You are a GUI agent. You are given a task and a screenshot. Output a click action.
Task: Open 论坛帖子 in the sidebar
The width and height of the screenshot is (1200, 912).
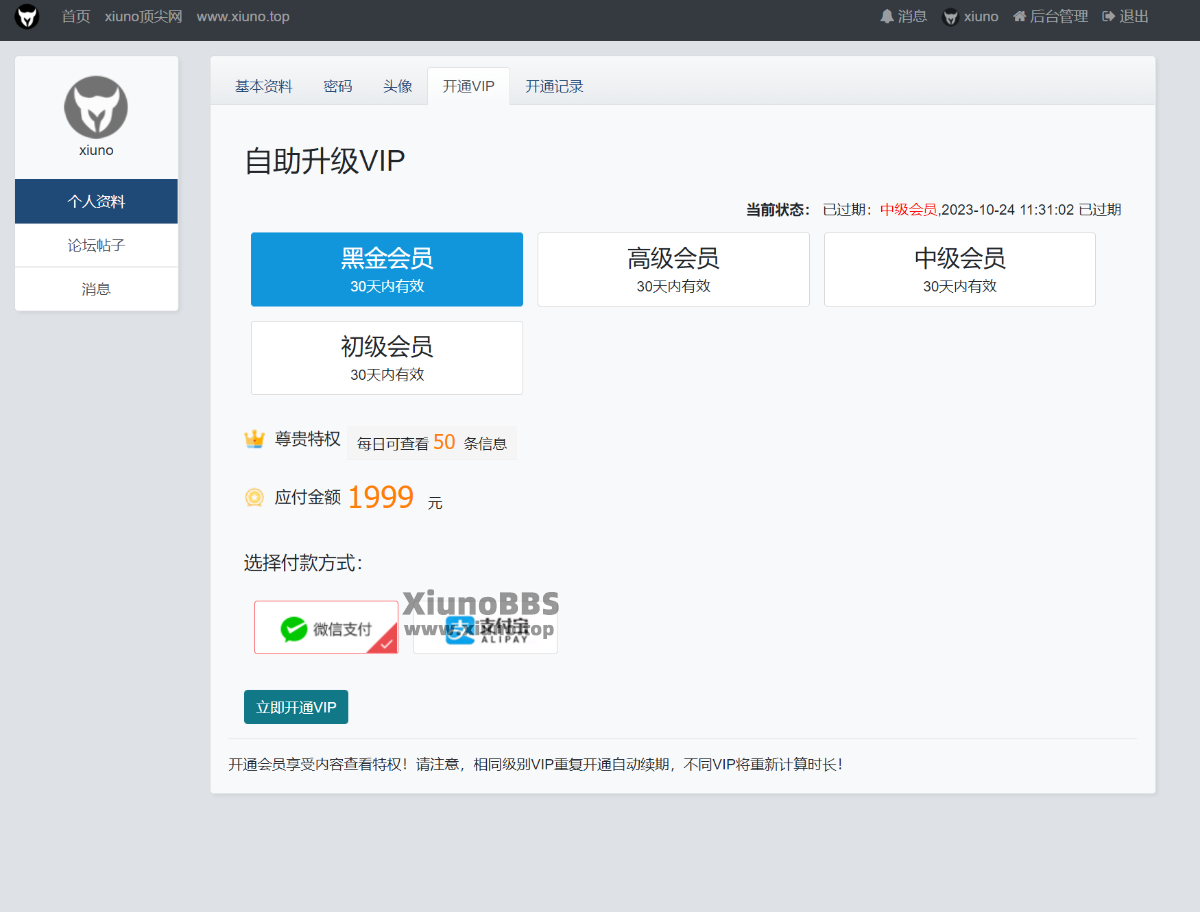point(96,245)
